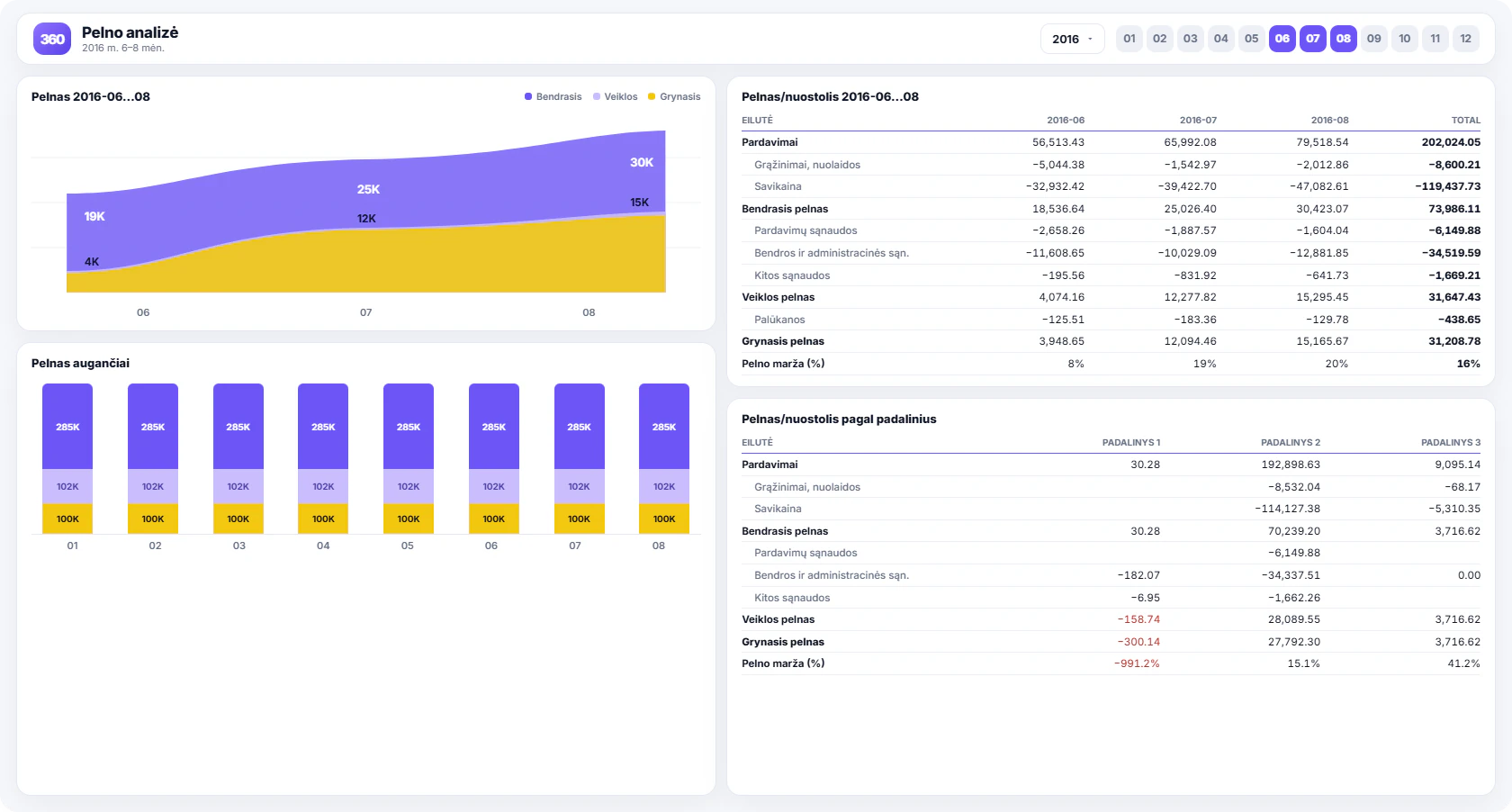Click the Grynasis legend entry
The image size is (1512, 812).
[x=674, y=96]
